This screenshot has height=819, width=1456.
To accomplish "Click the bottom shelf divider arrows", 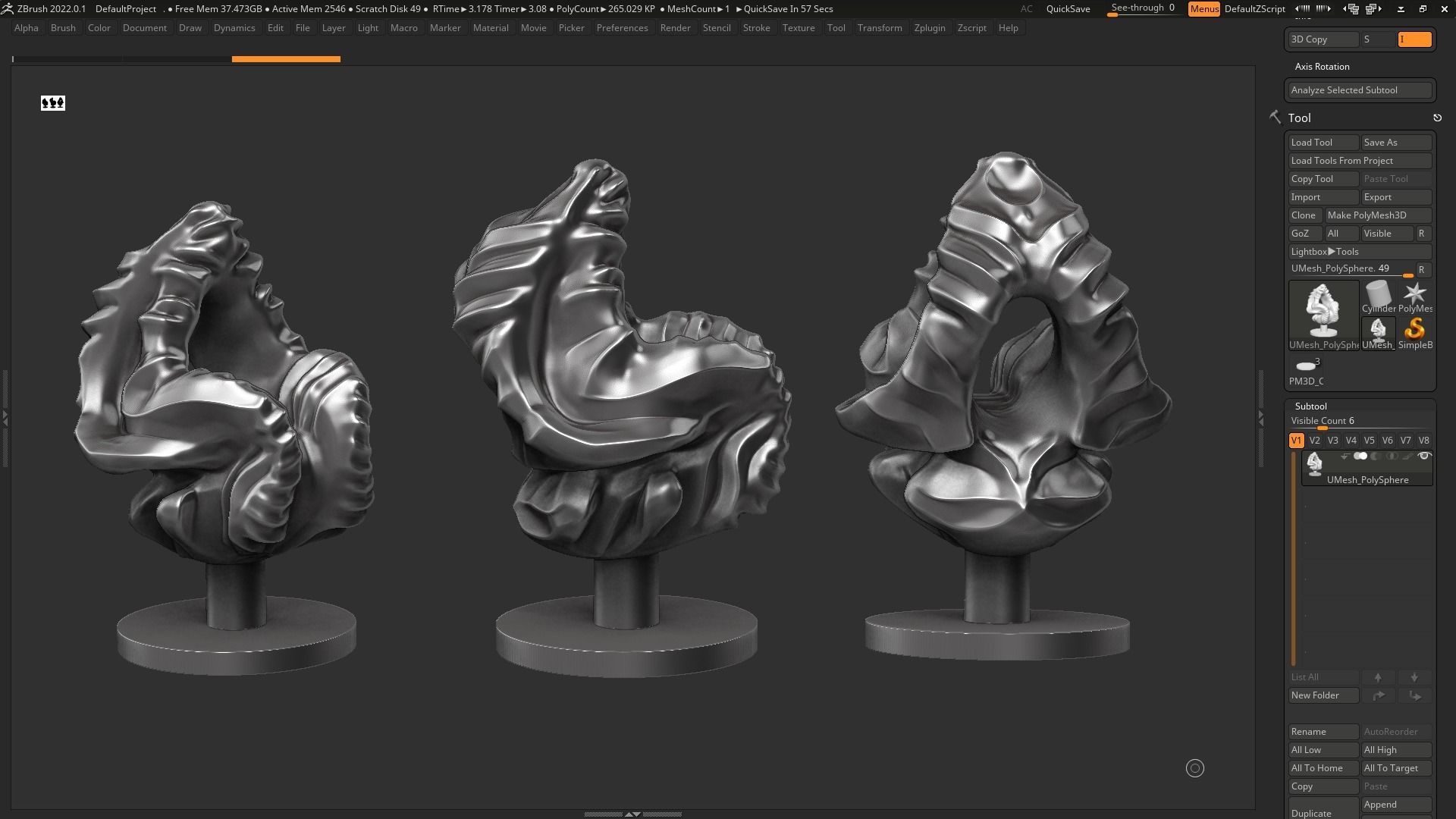I will click(x=632, y=814).
